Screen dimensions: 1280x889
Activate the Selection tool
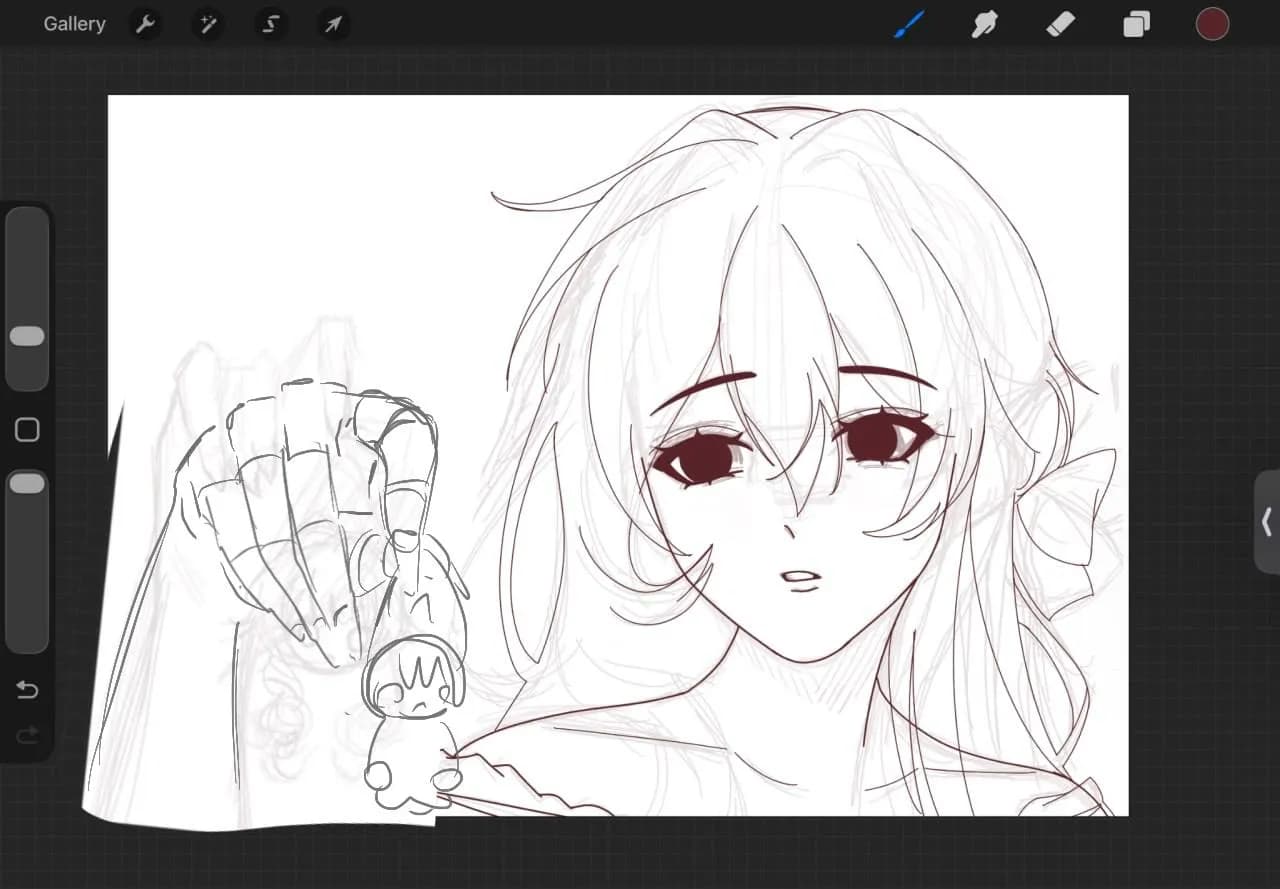(270, 24)
